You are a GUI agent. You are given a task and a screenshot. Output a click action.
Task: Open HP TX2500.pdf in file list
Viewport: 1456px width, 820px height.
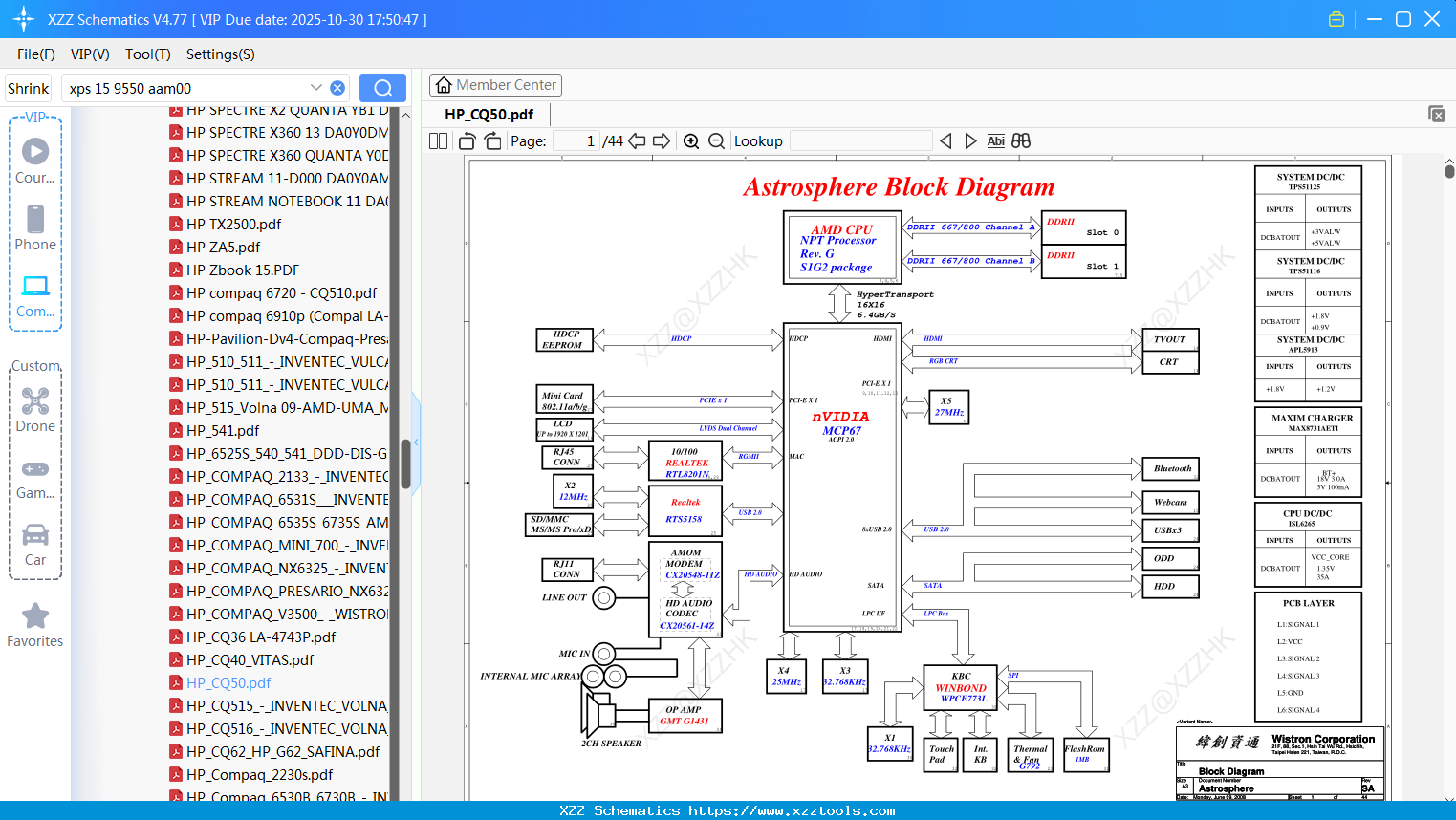[233, 224]
